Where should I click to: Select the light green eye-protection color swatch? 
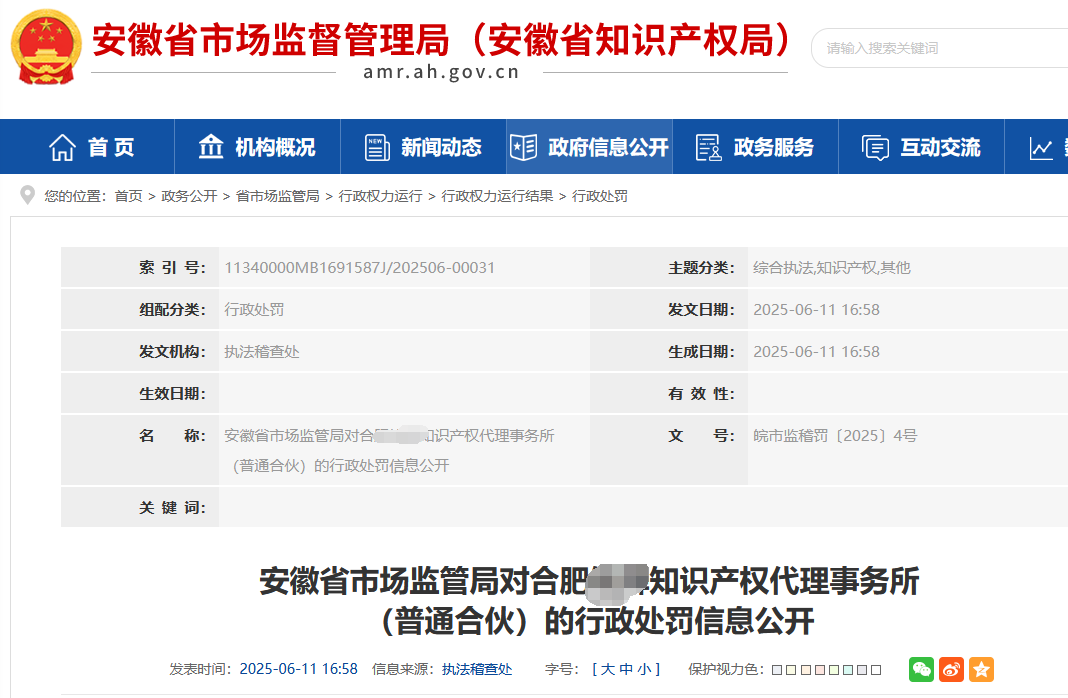click(834, 670)
